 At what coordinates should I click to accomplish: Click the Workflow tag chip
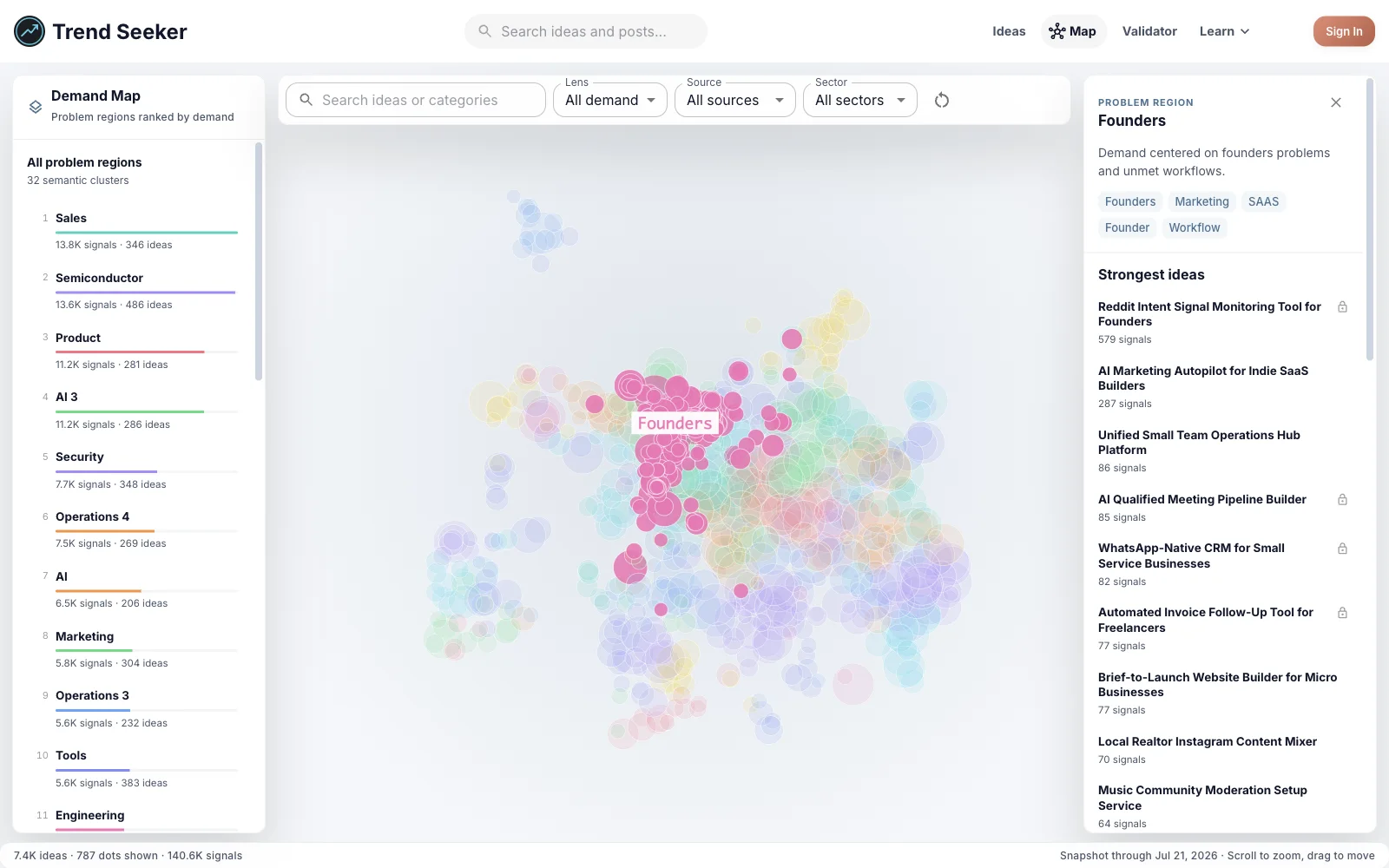click(1194, 227)
